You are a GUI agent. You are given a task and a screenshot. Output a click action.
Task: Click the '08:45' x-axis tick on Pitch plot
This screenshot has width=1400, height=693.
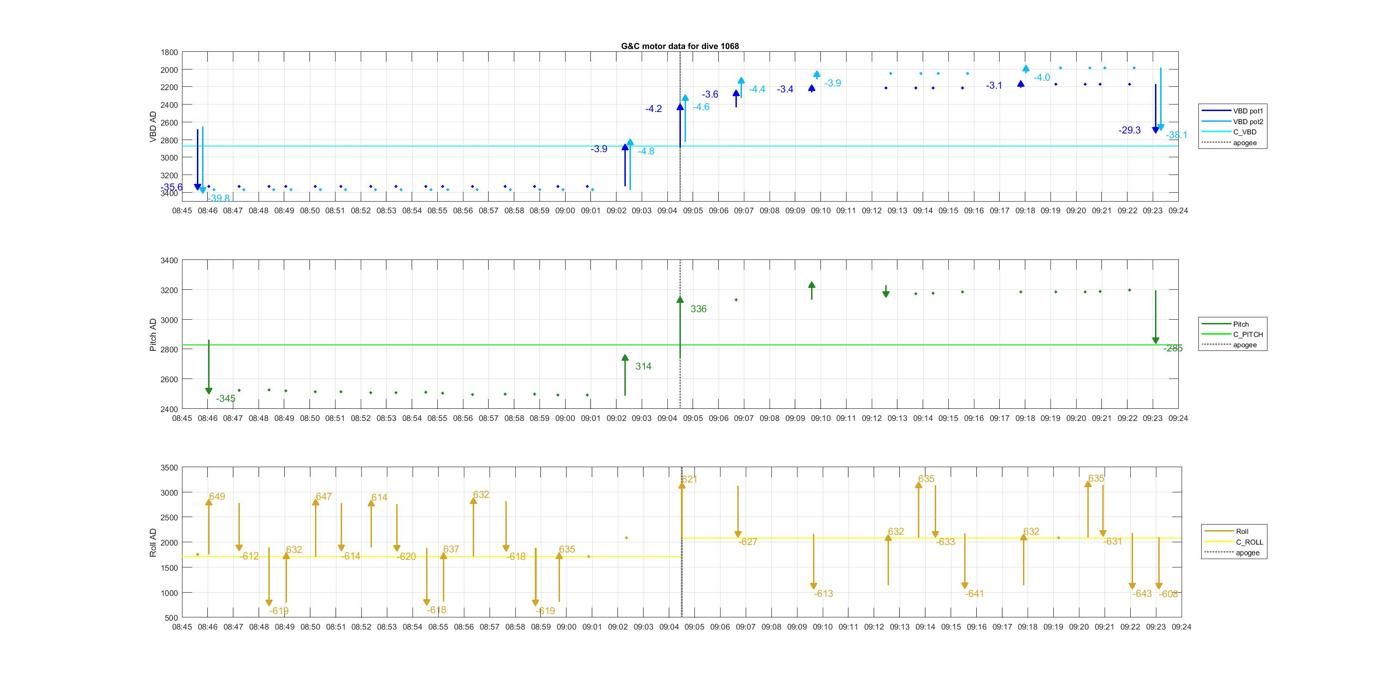coord(182,419)
